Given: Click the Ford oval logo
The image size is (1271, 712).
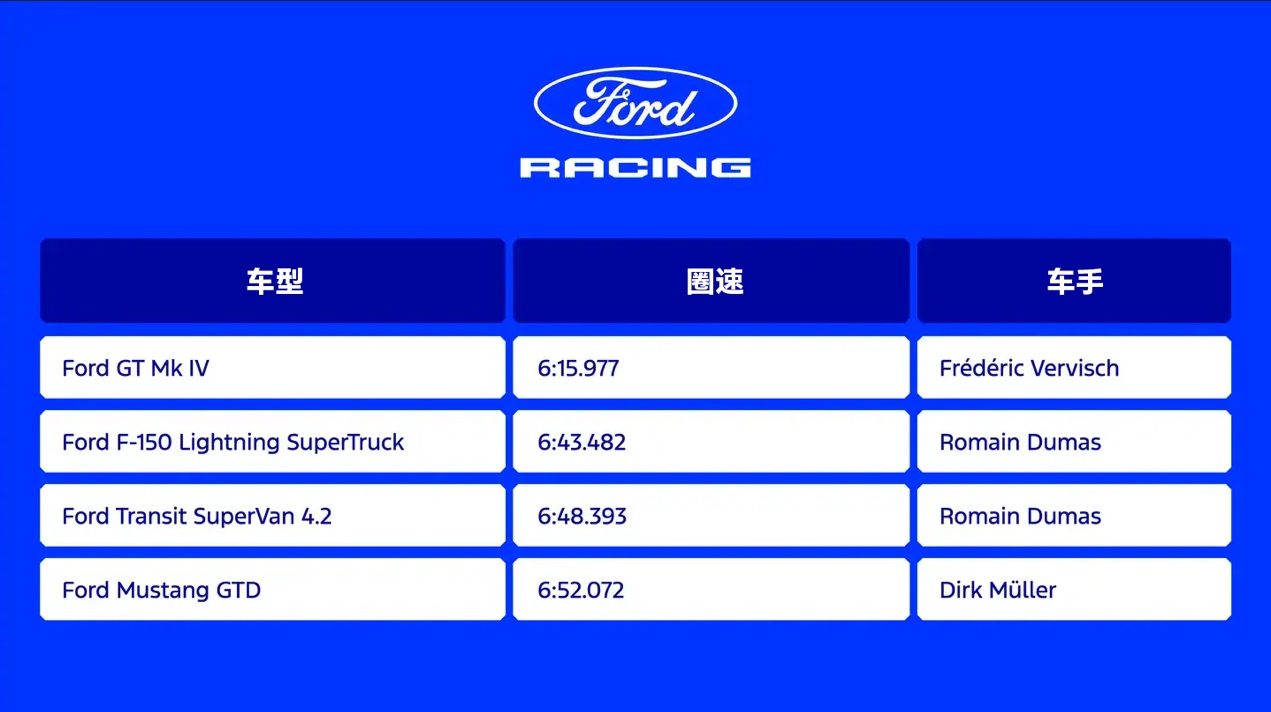Looking at the screenshot, I should point(635,103).
